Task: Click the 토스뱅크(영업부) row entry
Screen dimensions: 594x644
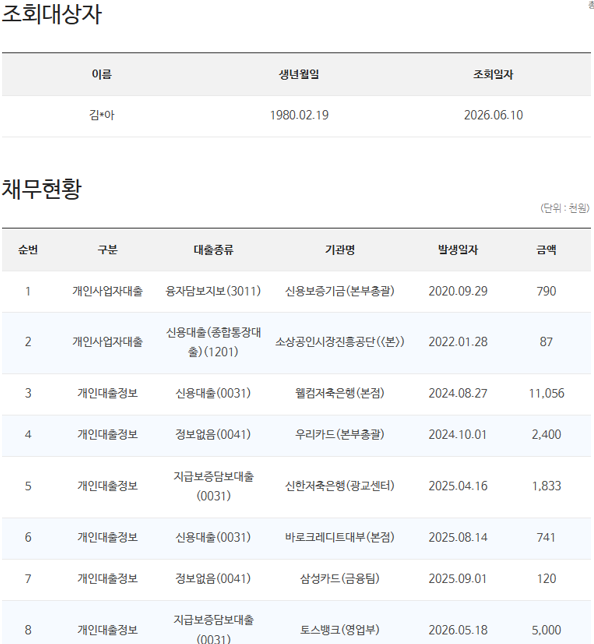Action: click(340, 630)
